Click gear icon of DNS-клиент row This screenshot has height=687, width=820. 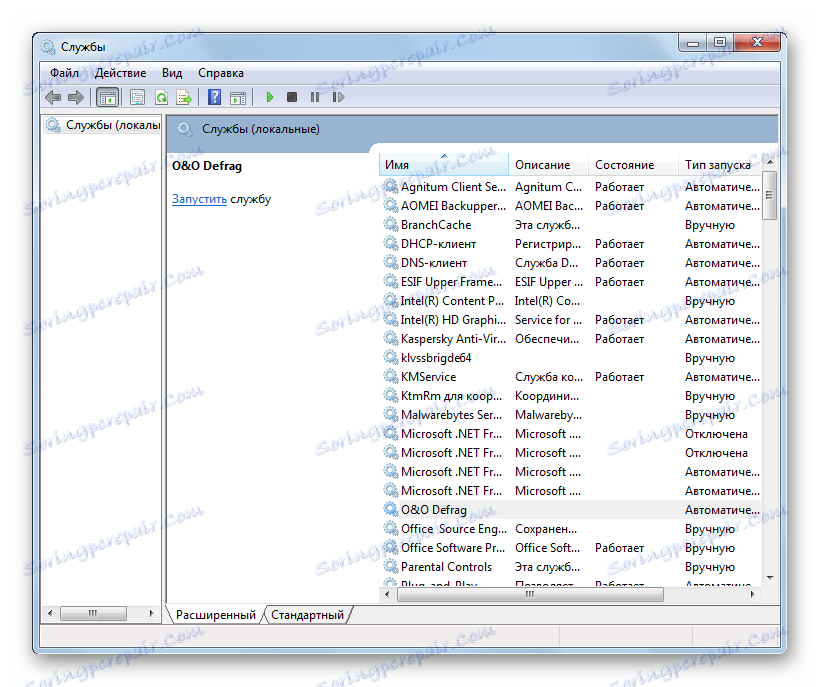391,262
